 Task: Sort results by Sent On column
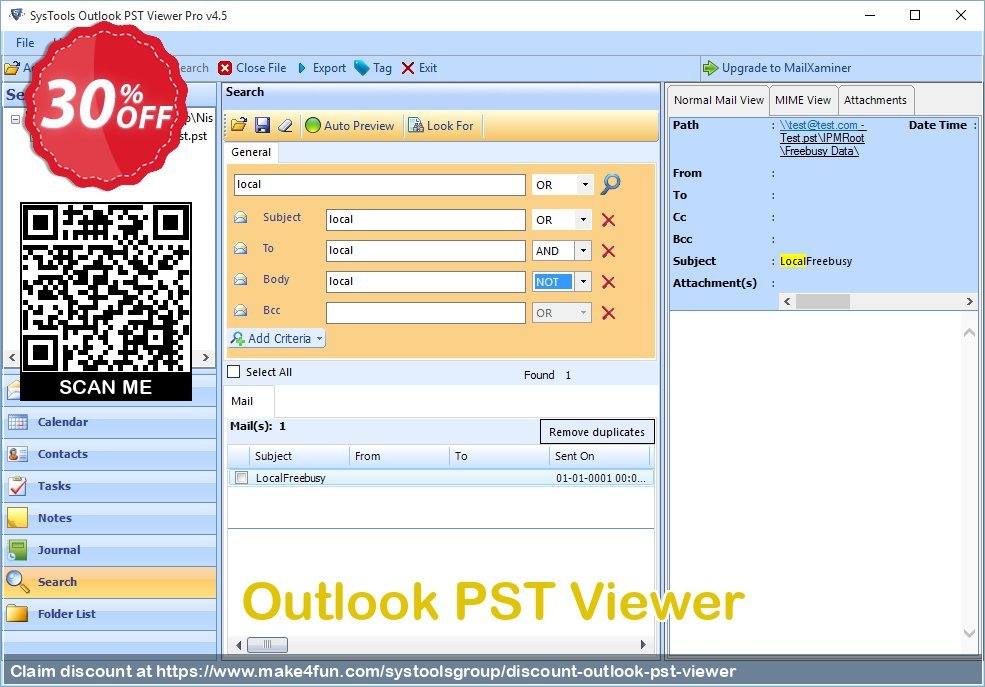point(599,456)
